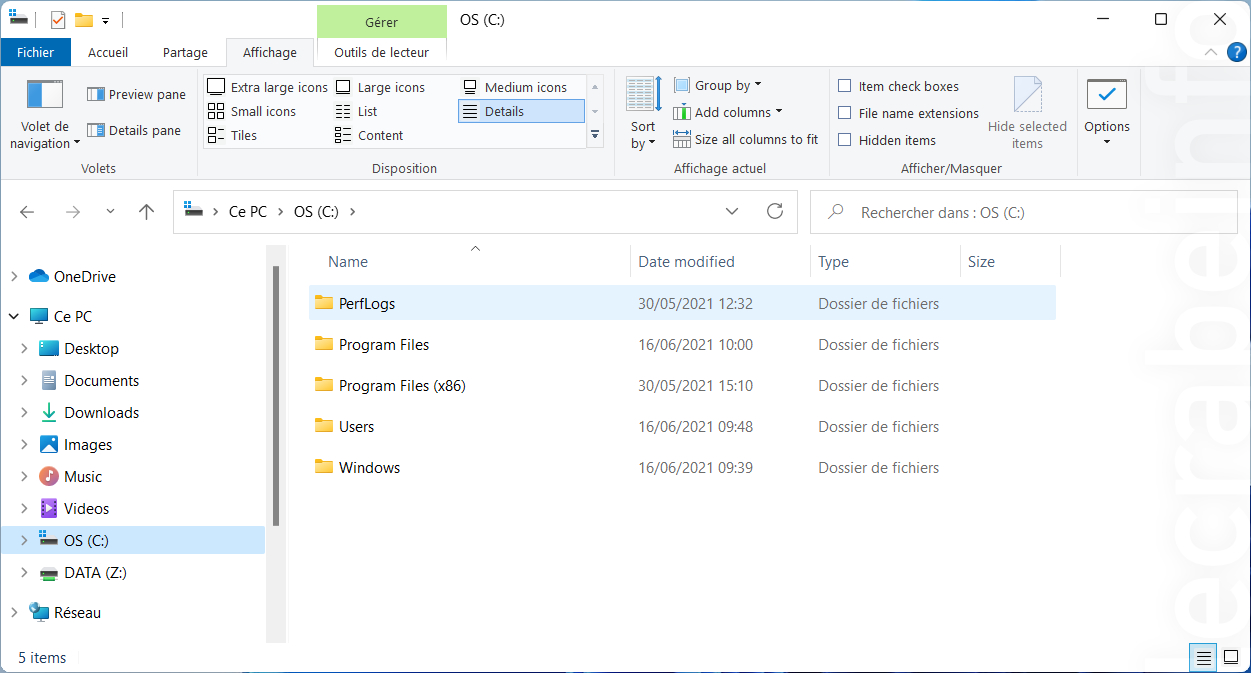Sort by Date modified column header
Screen dimensions: 1251x673
click(720, 262)
